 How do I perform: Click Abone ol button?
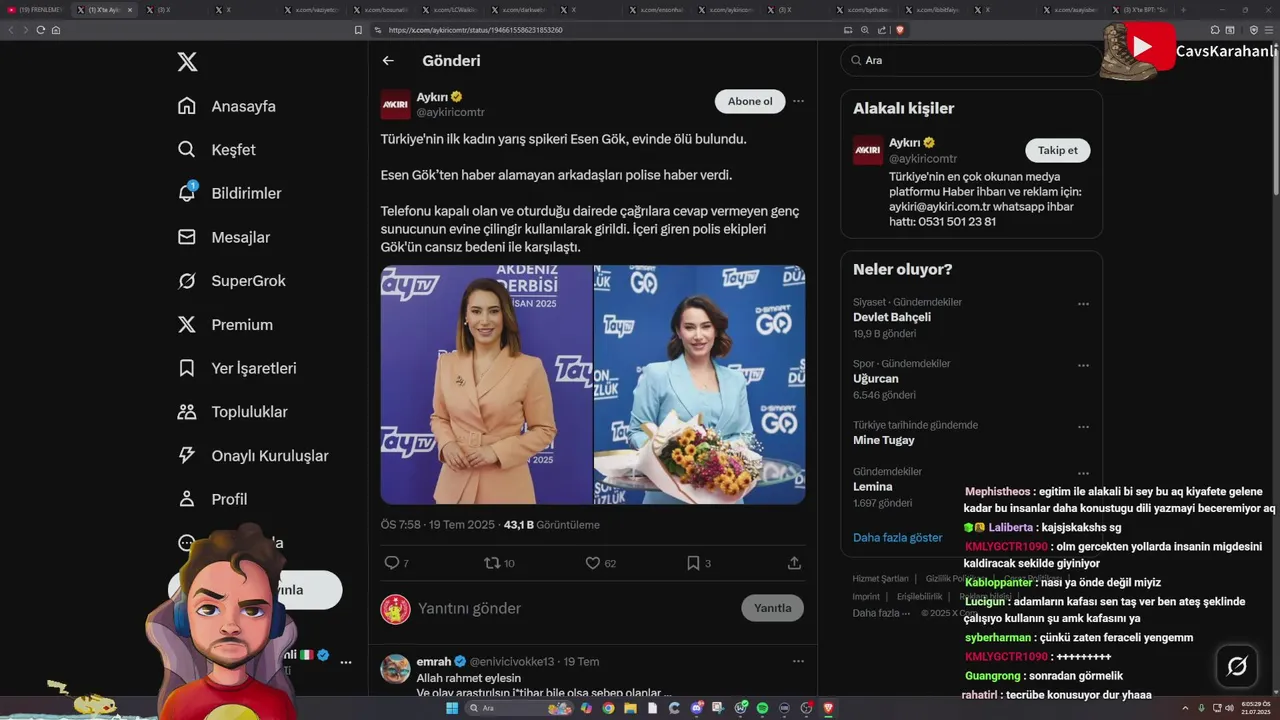tap(750, 101)
